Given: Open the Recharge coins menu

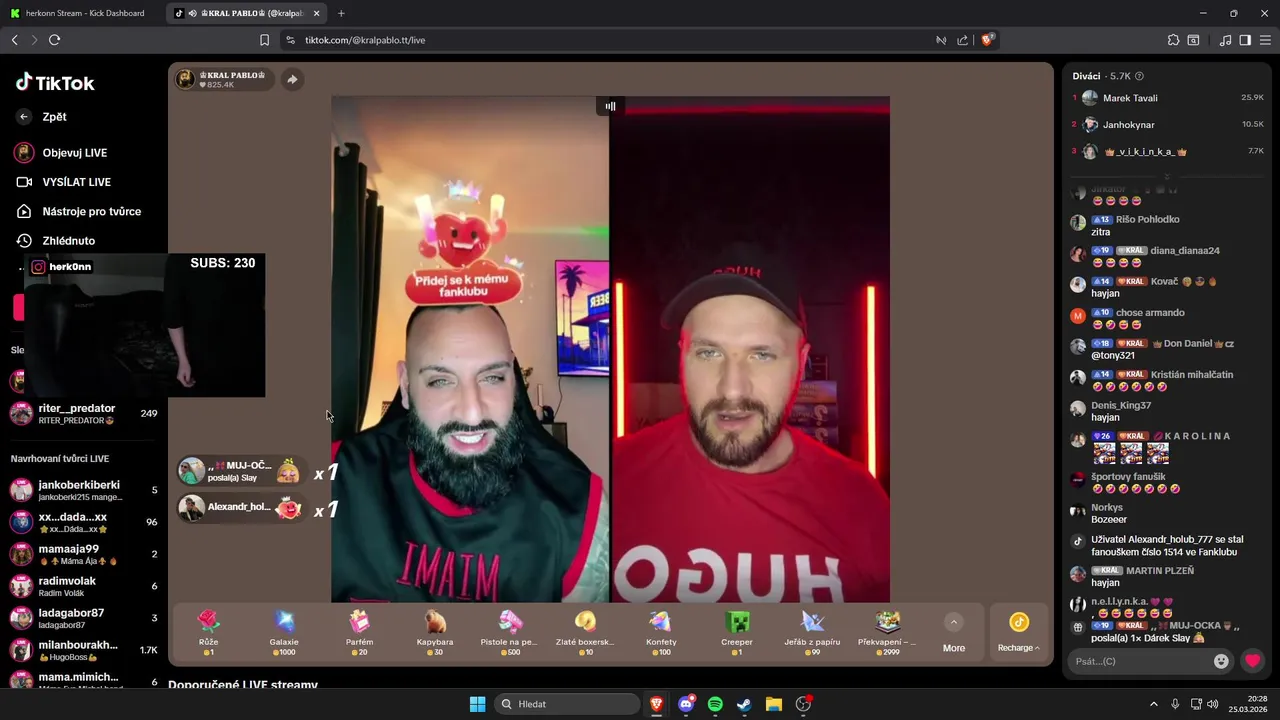Looking at the screenshot, I should click(x=1018, y=633).
